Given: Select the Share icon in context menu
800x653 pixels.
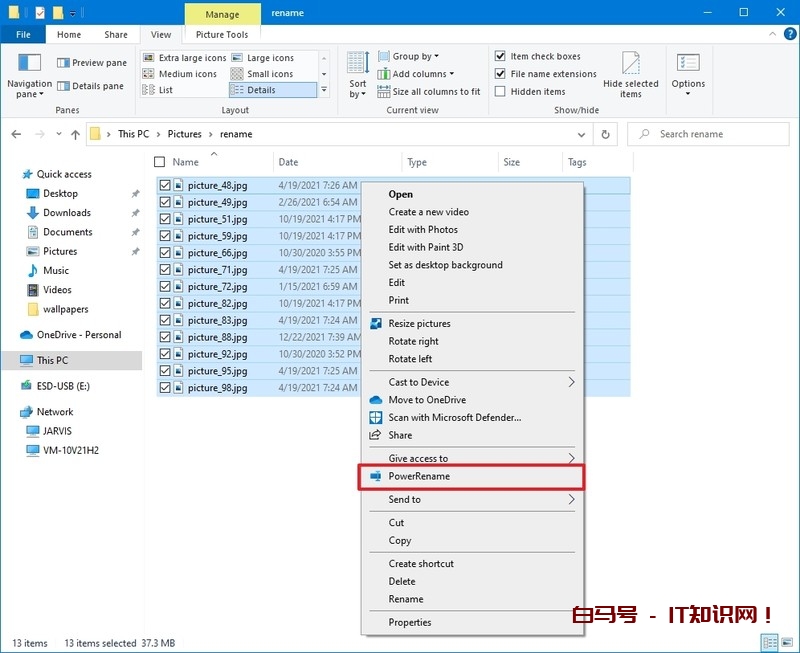Looking at the screenshot, I should click(x=376, y=435).
